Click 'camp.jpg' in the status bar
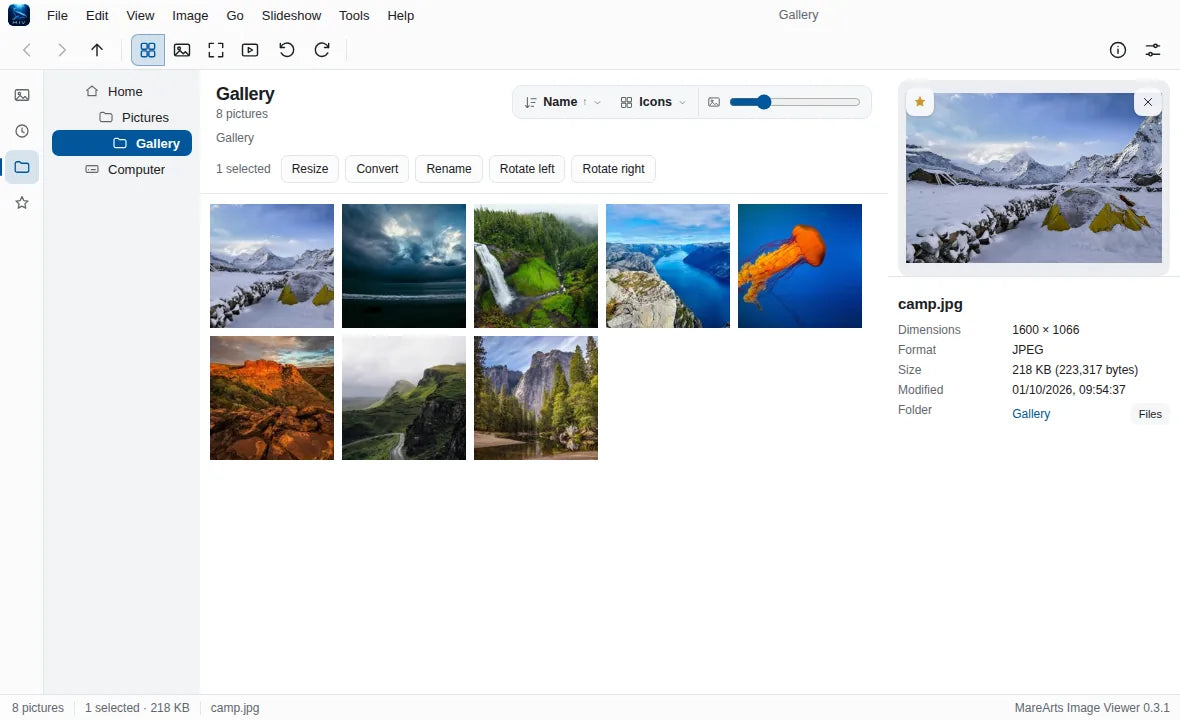The image size is (1180, 720). point(235,708)
